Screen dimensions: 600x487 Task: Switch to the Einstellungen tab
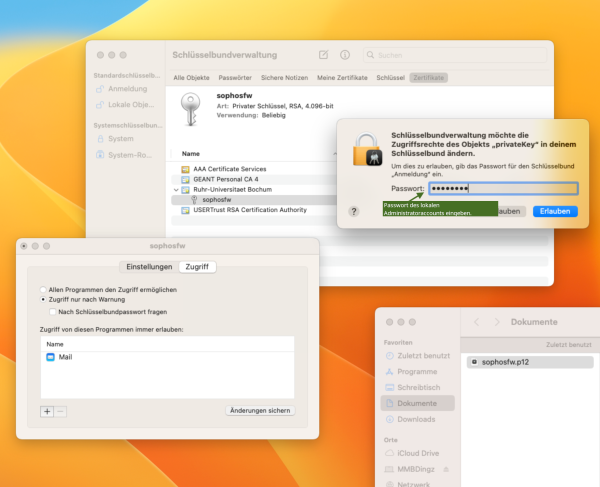point(148,267)
